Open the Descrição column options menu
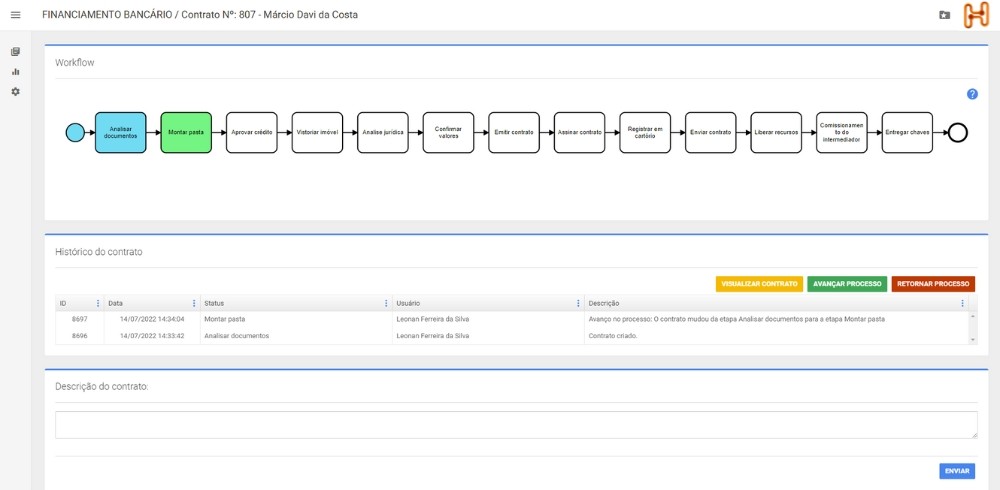The image size is (1000, 490). click(962, 303)
